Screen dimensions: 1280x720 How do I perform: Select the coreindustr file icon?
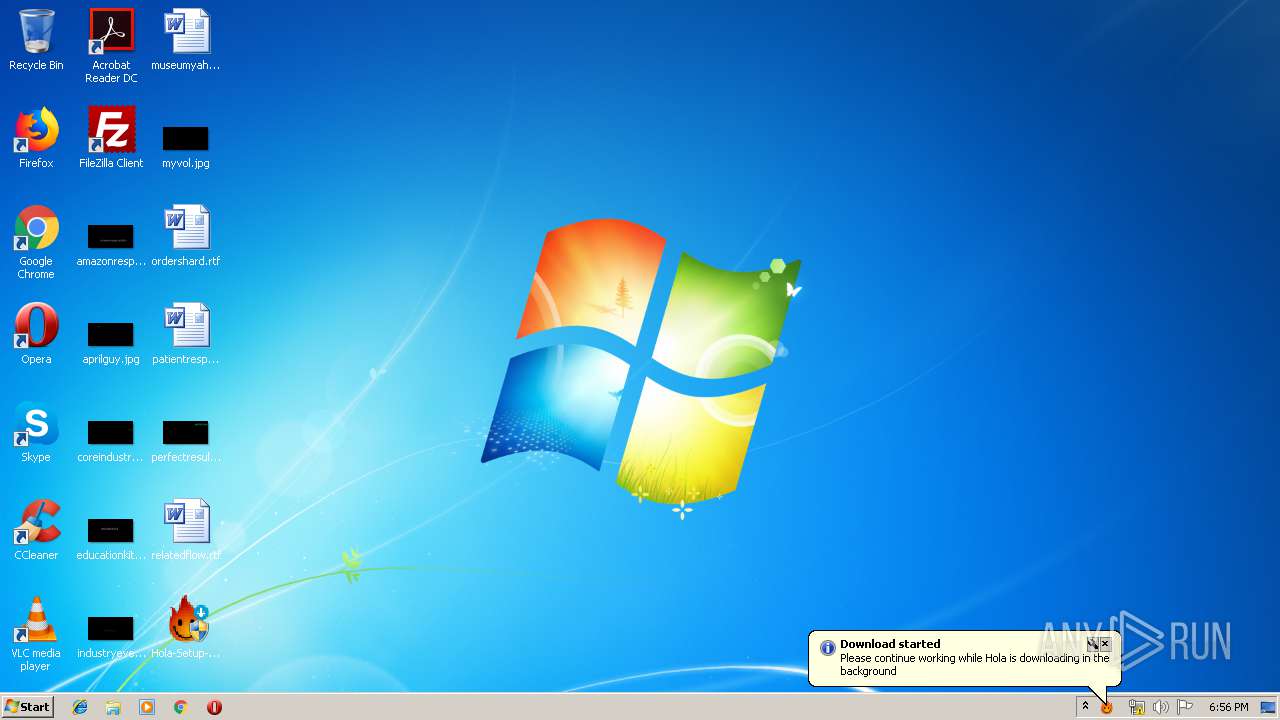[x=111, y=441]
